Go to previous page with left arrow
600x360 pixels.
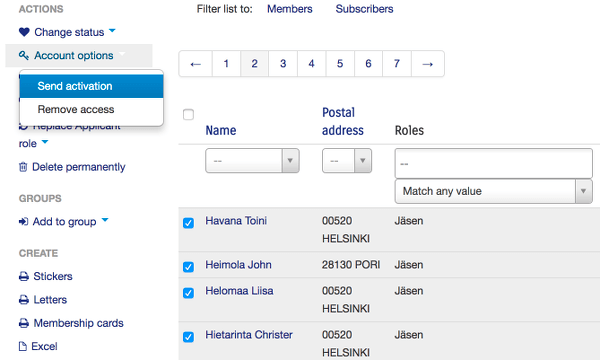coord(196,64)
